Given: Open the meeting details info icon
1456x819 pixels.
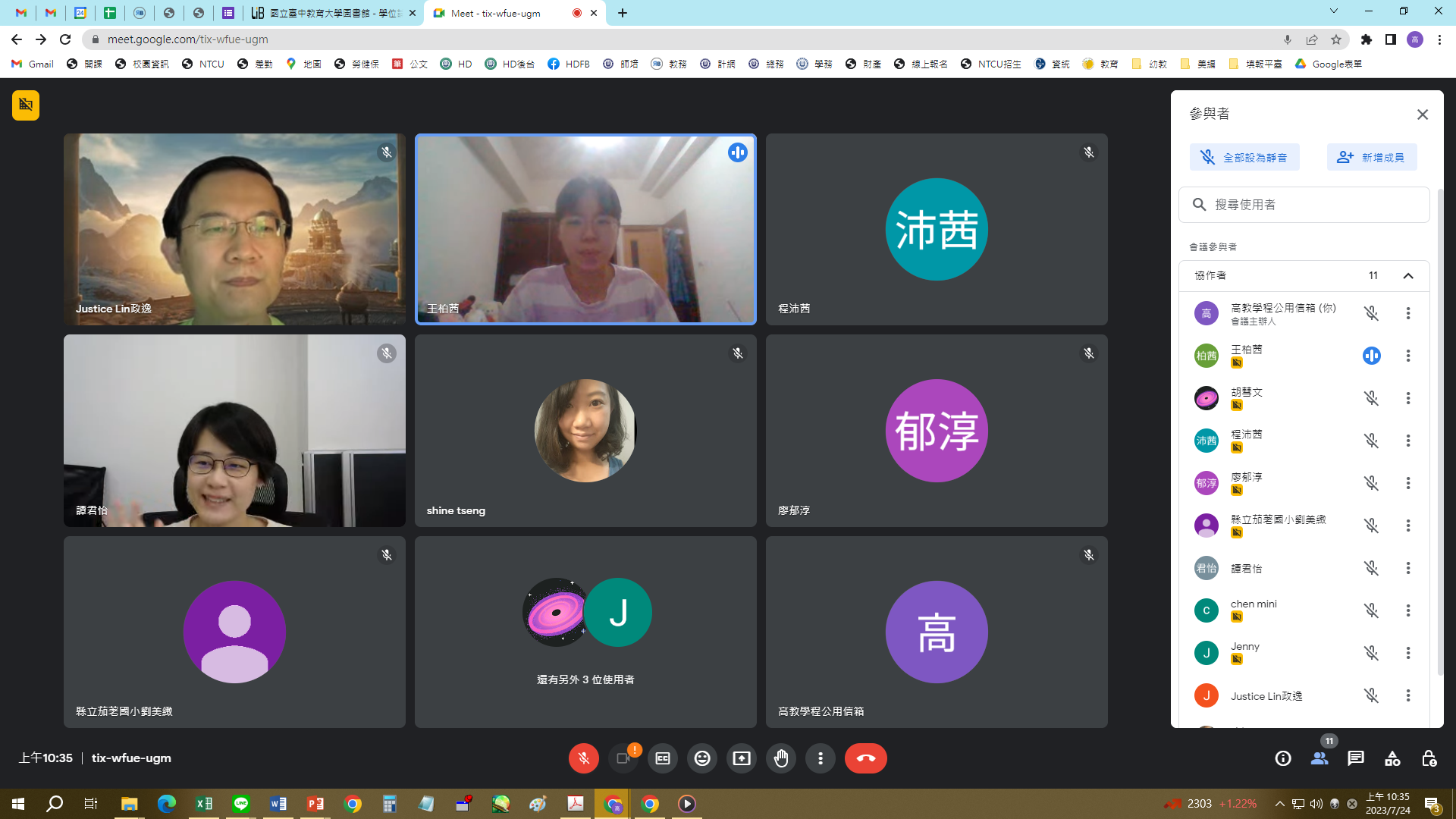Looking at the screenshot, I should click(1283, 758).
